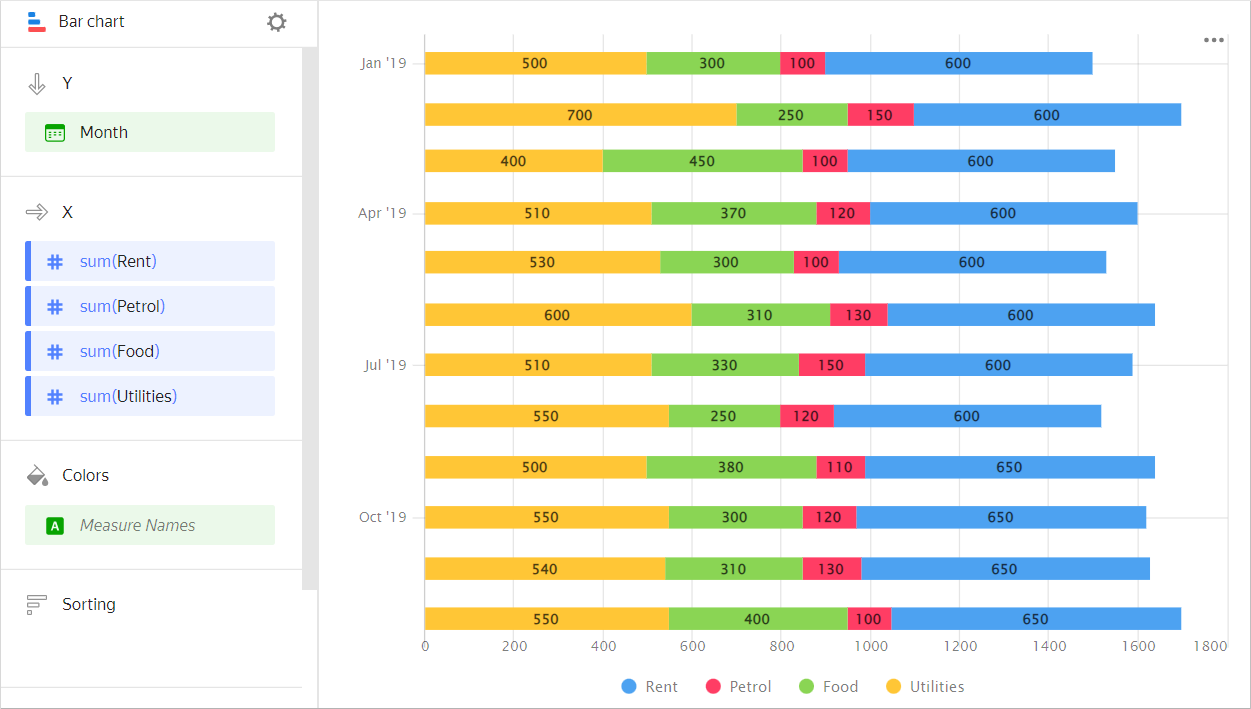The height and width of the screenshot is (709, 1251).
Task: Click the calendar icon on Month field
Action: [55, 131]
